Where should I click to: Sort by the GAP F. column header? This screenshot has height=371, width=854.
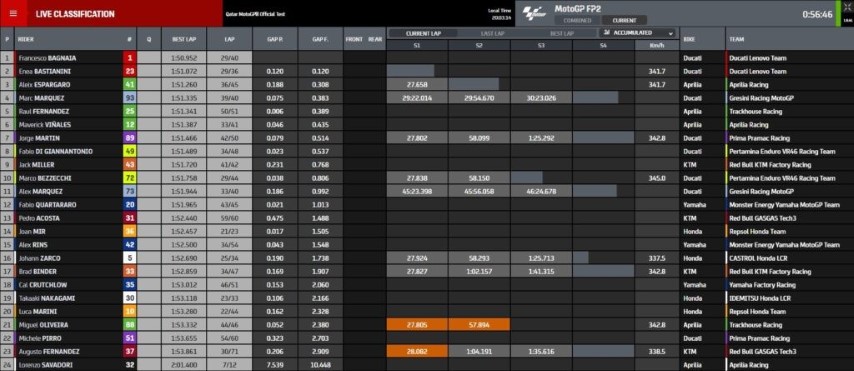point(320,40)
